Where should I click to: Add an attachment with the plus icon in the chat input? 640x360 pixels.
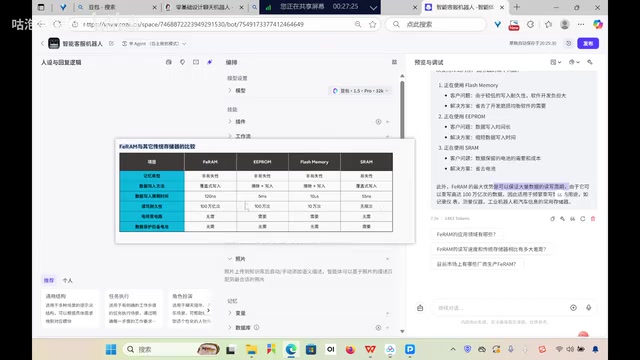[x=573, y=308]
